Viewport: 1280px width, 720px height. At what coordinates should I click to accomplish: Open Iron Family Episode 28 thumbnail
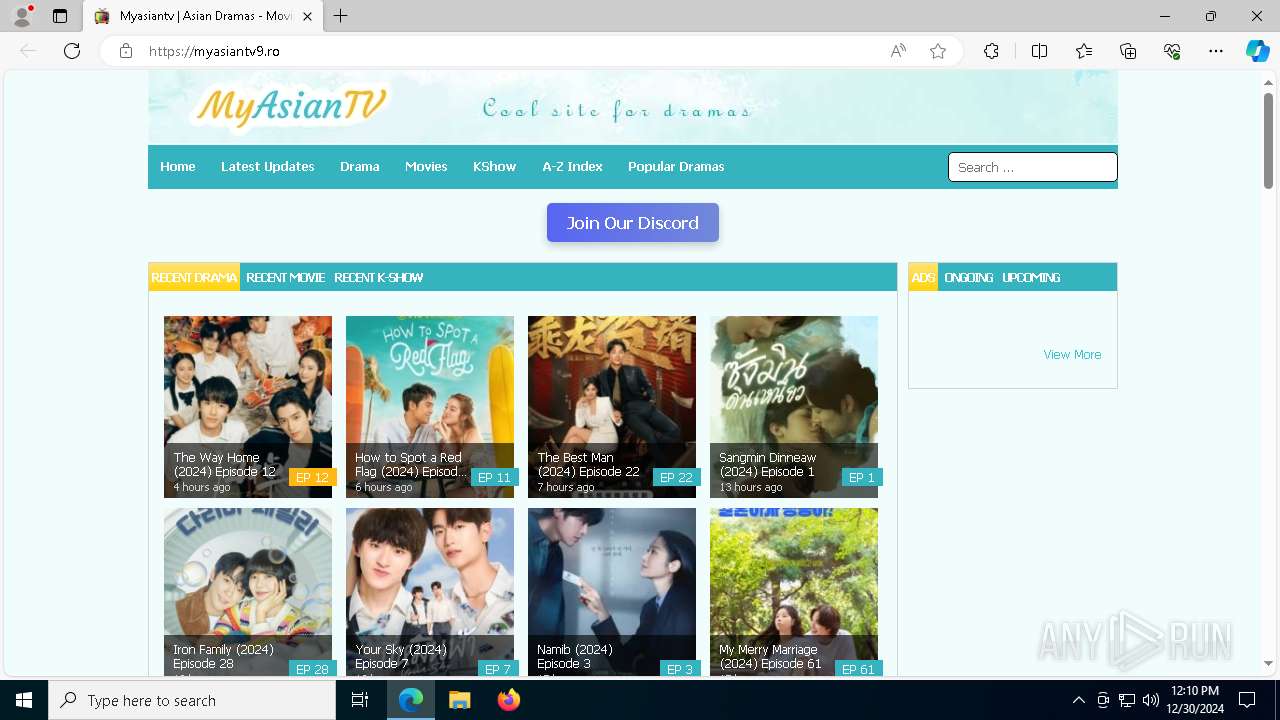click(248, 592)
